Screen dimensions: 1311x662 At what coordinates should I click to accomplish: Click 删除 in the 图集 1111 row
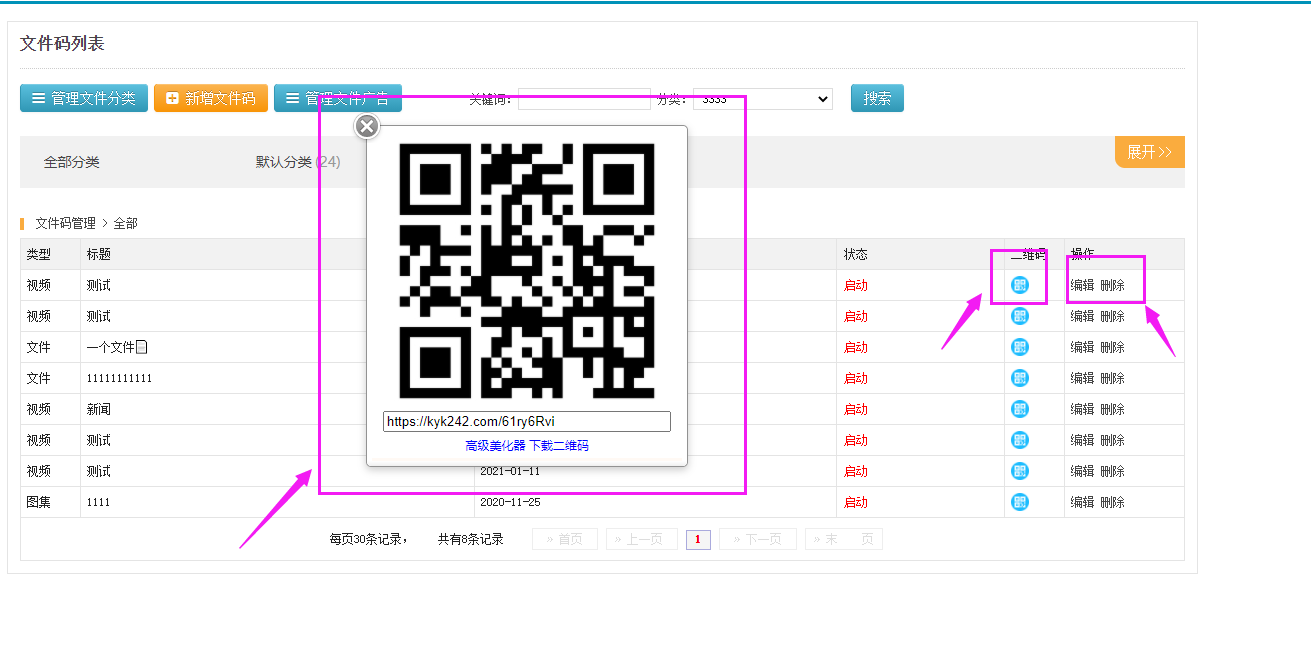coord(1112,502)
